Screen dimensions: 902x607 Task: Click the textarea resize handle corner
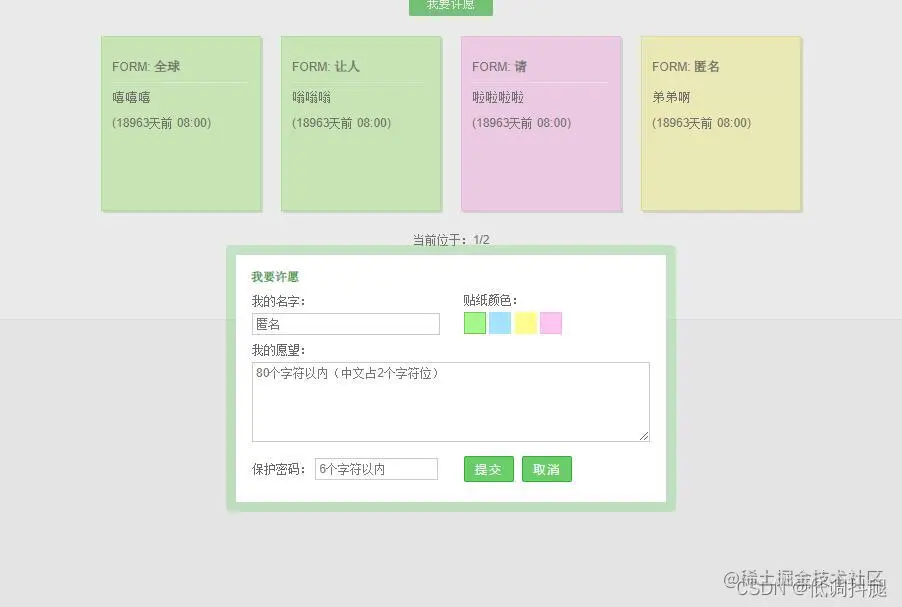[644, 434]
